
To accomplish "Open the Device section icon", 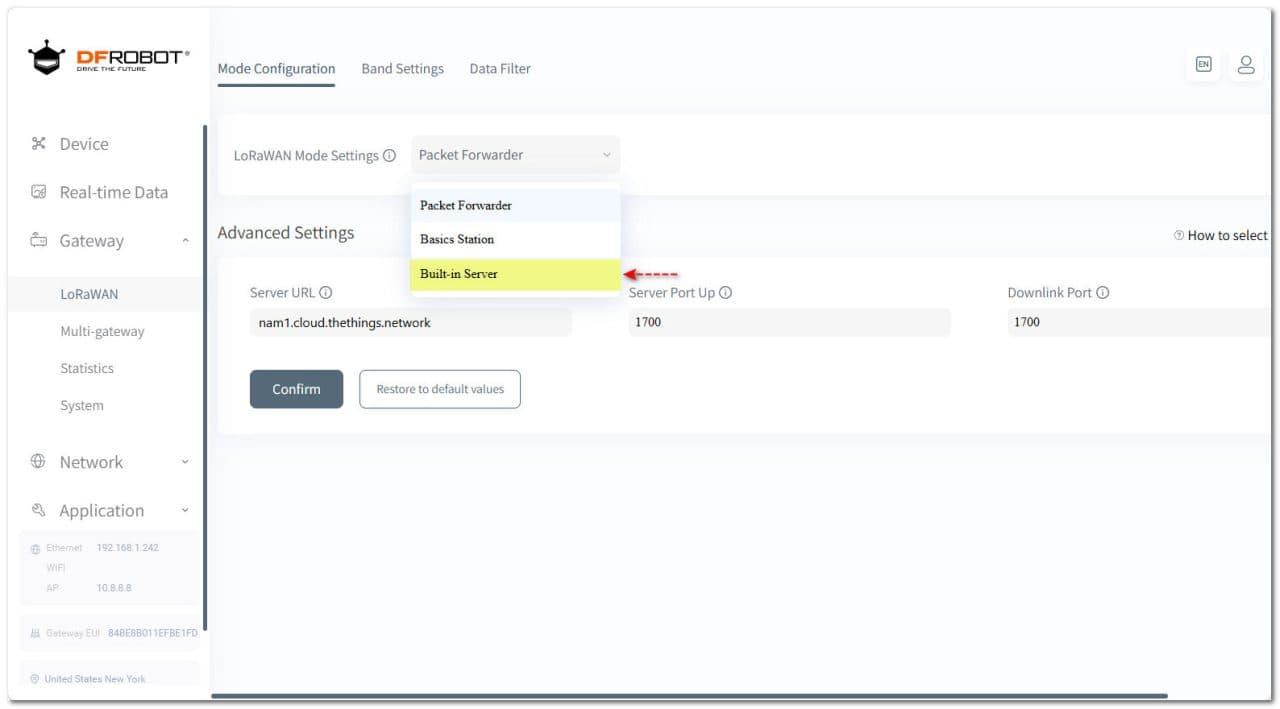I will (x=39, y=144).
